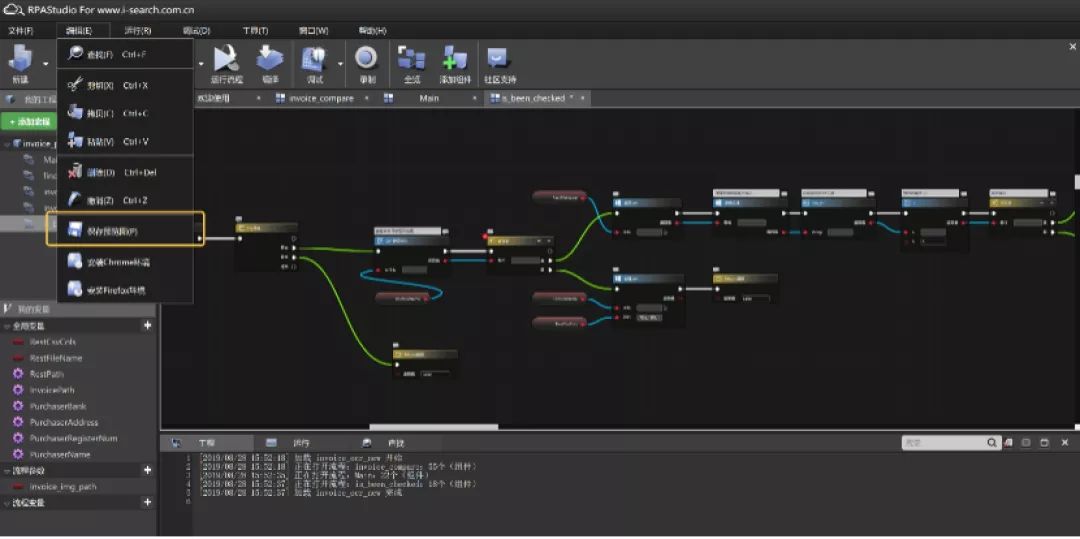Click the restore icon in the log panel header
This screenshot has height=539, width=1080.
(1026, 443)
